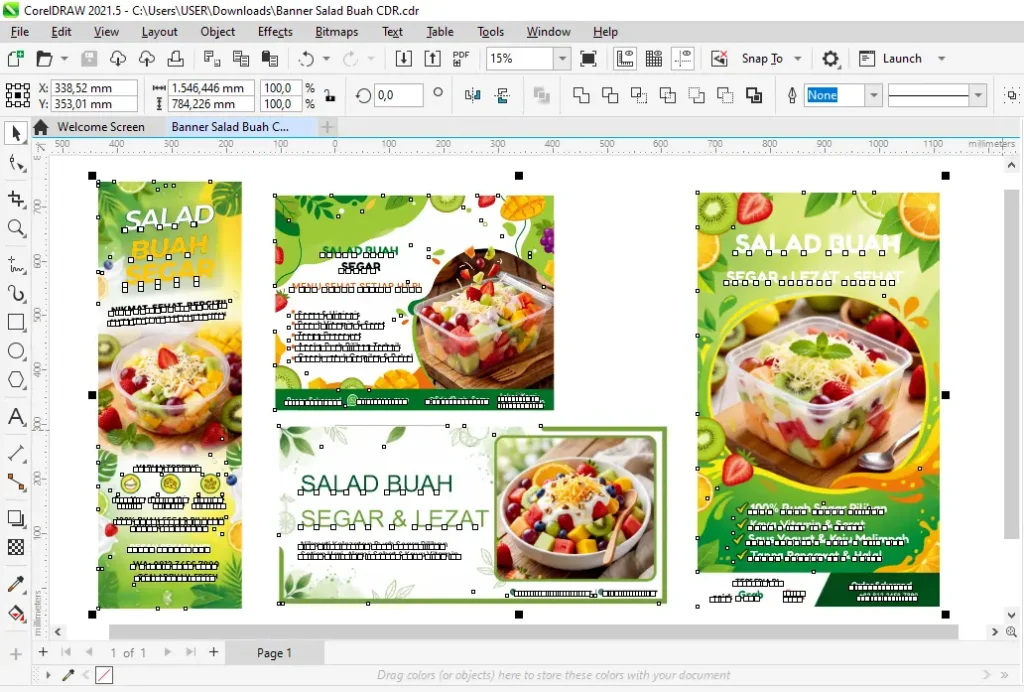Click the Intersect shapes icon
Screen dimensions: 1024x692
click(x=639, y=95)
